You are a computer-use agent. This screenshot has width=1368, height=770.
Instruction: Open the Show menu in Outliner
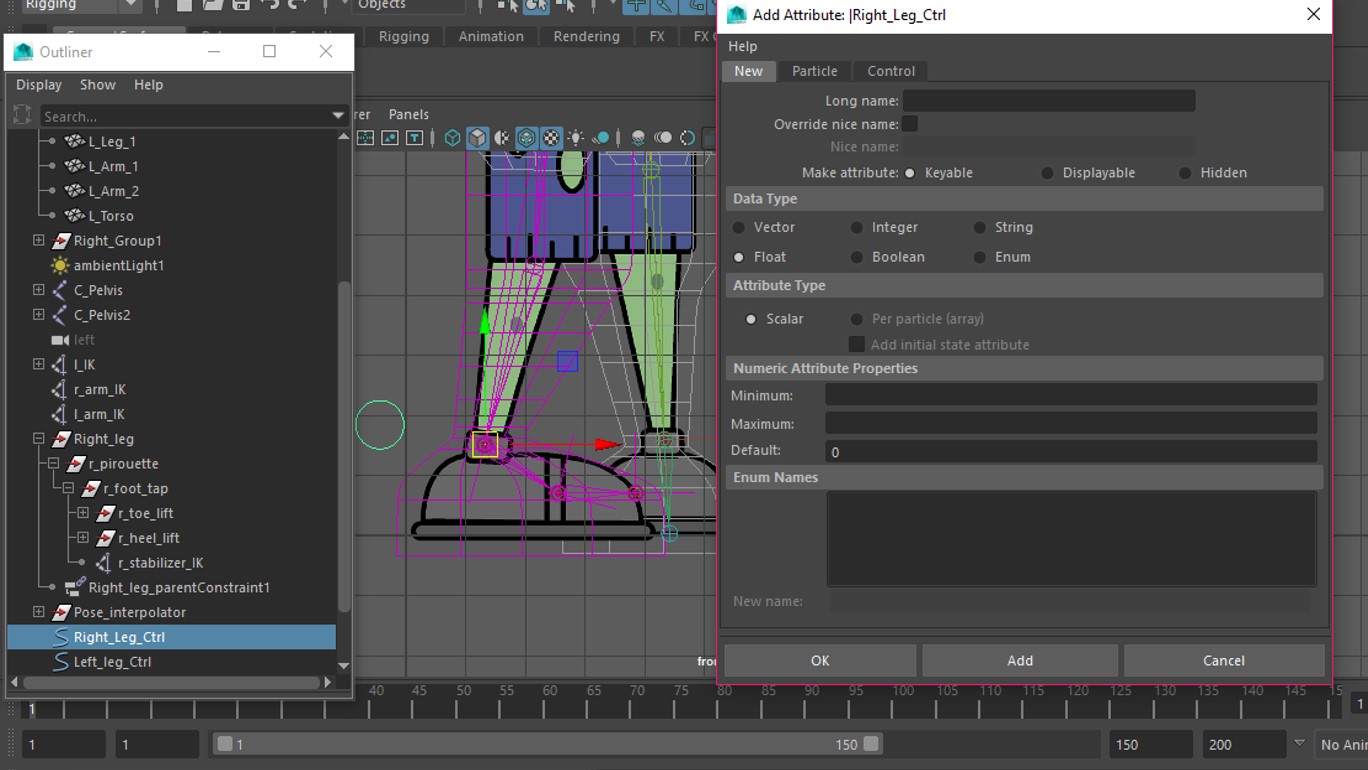tap(97, 85)
